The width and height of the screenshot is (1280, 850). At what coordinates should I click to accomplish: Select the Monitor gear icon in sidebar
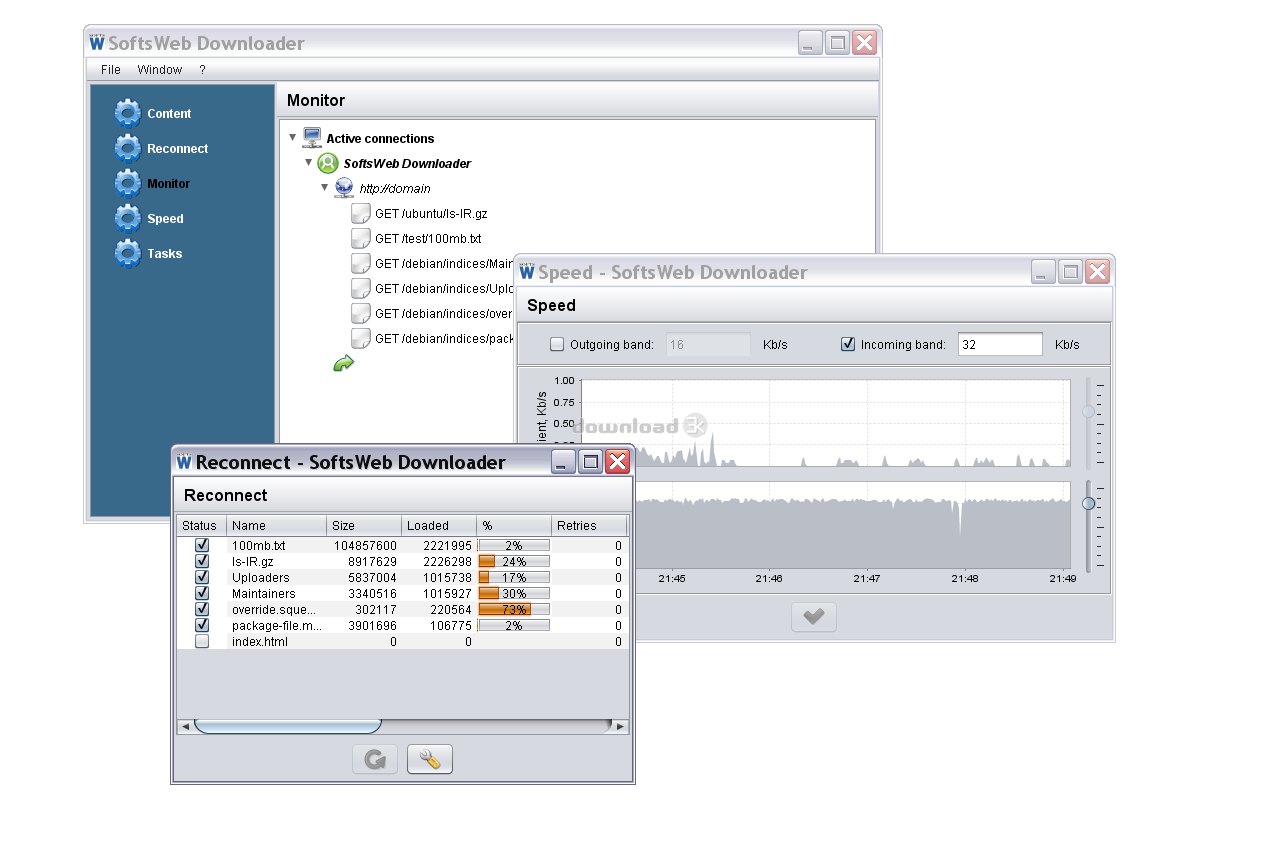pos(128,183)
